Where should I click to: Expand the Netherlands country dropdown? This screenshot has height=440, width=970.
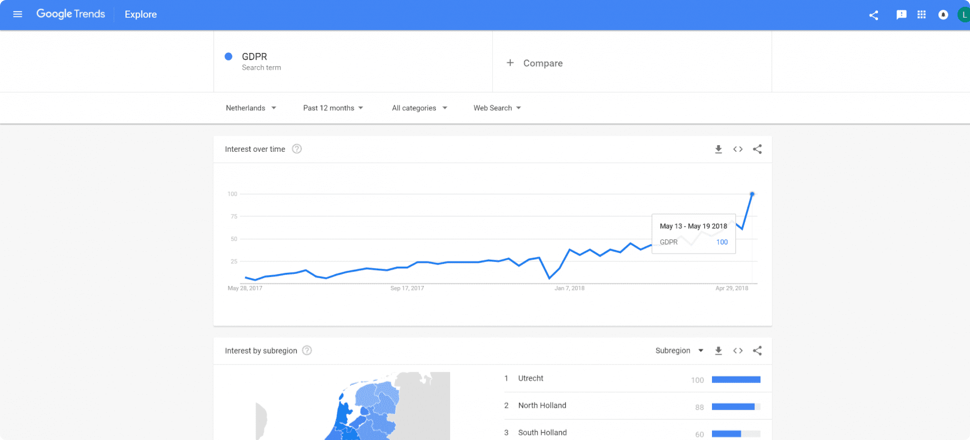tap(251, 108)
